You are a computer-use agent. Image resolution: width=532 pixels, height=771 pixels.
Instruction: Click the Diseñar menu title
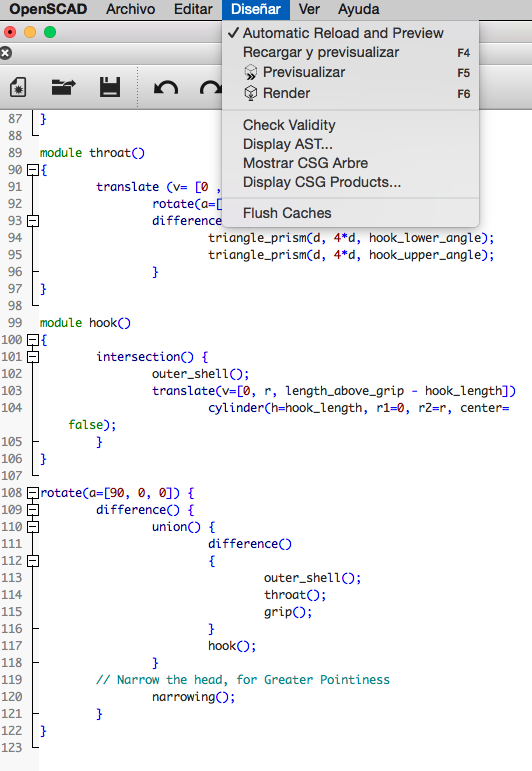(256, 9)
